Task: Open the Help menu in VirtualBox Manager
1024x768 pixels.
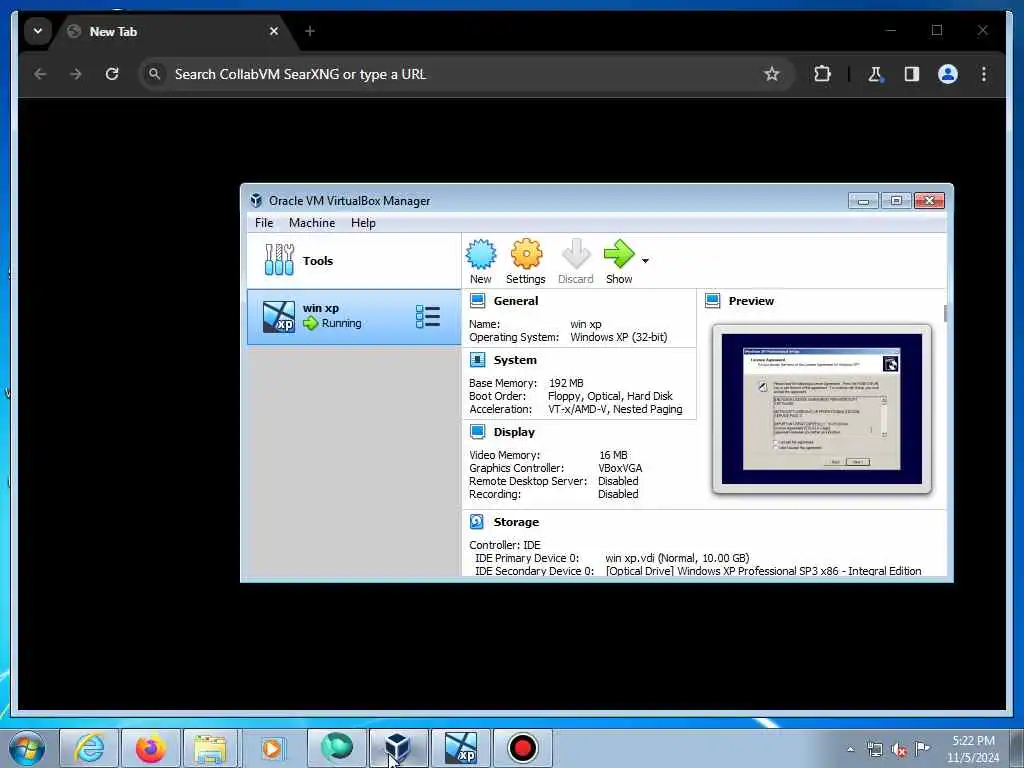Action: [x=363, y=223]
